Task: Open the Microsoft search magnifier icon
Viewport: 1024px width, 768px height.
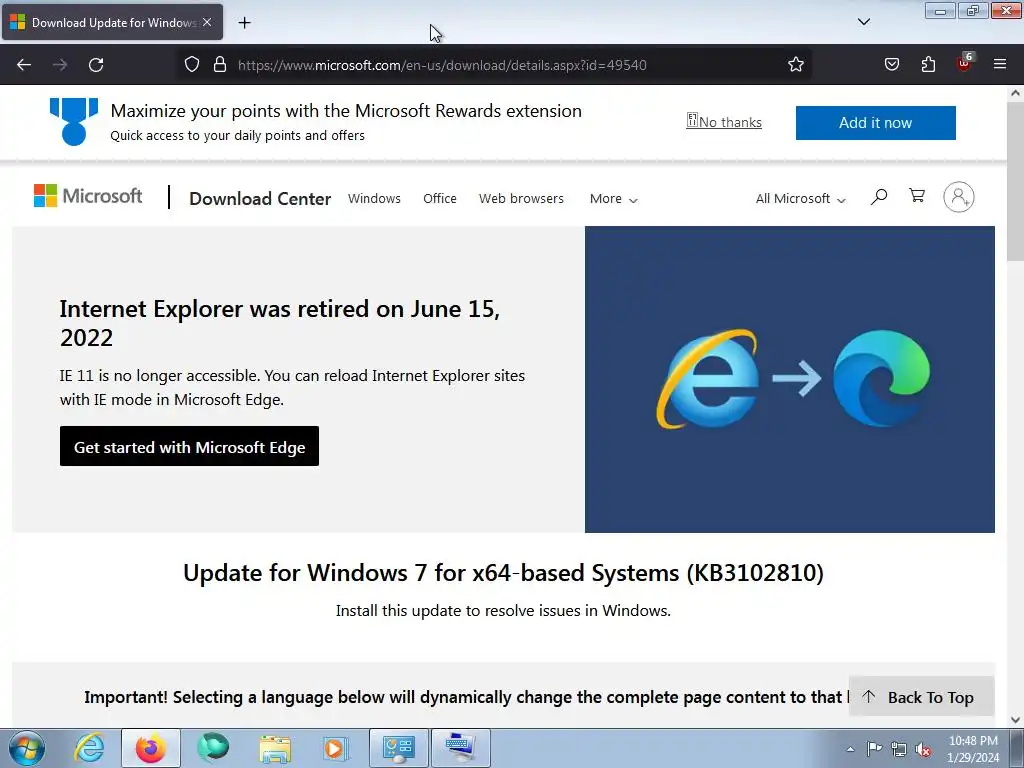Action: pyautogui.click(x=879, y=197)
